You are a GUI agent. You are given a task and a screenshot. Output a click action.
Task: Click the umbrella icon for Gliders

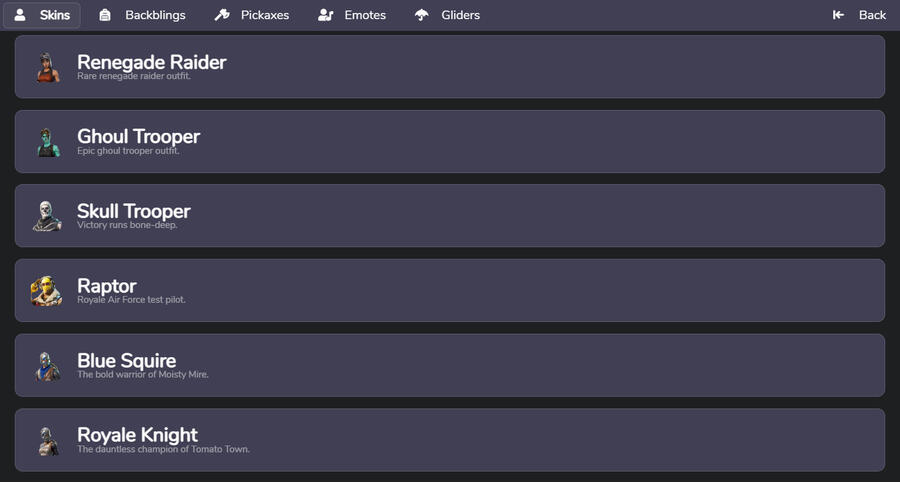(x=422, y=15)
